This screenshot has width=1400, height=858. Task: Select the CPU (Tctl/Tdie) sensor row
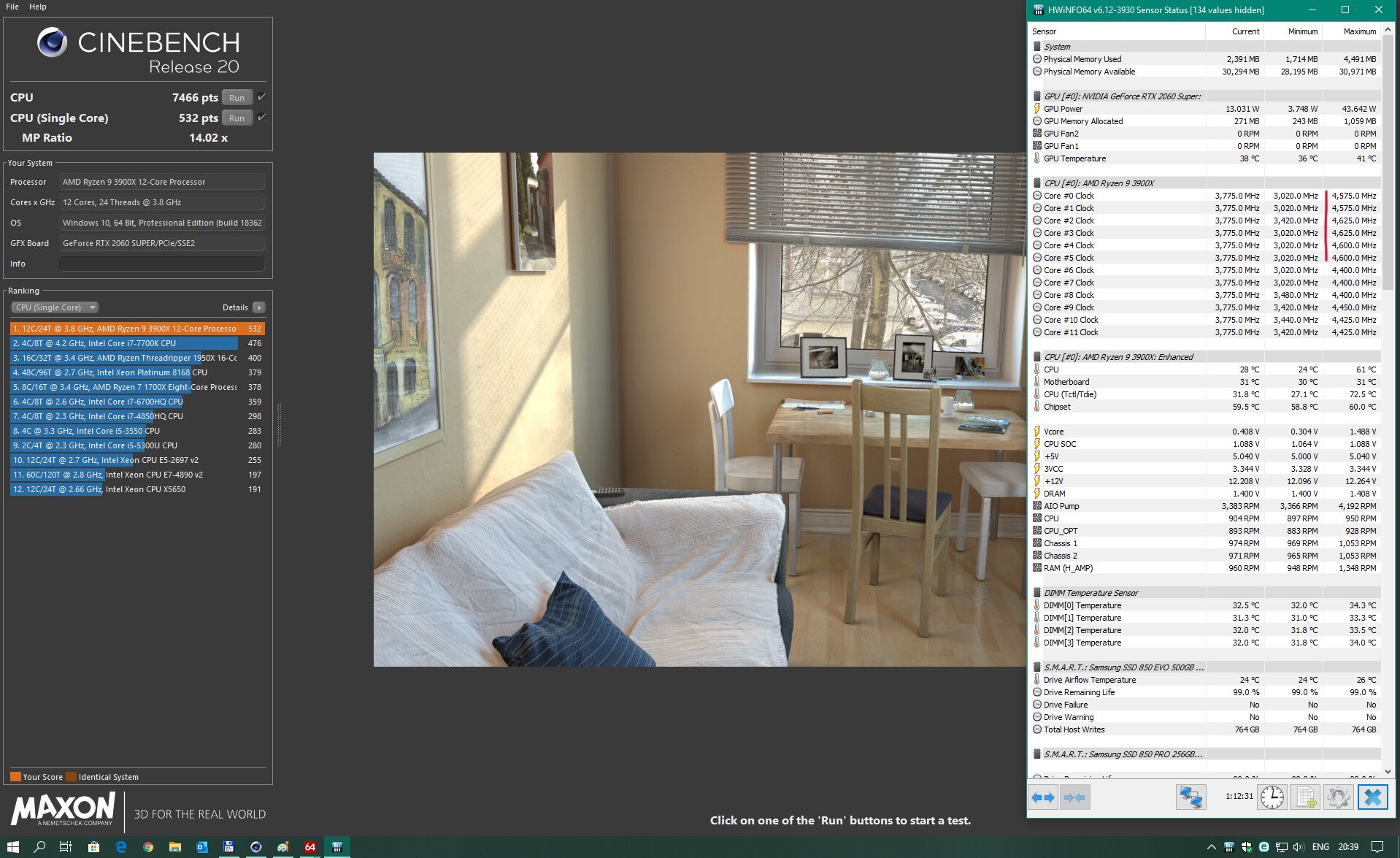pos(1205,394)
